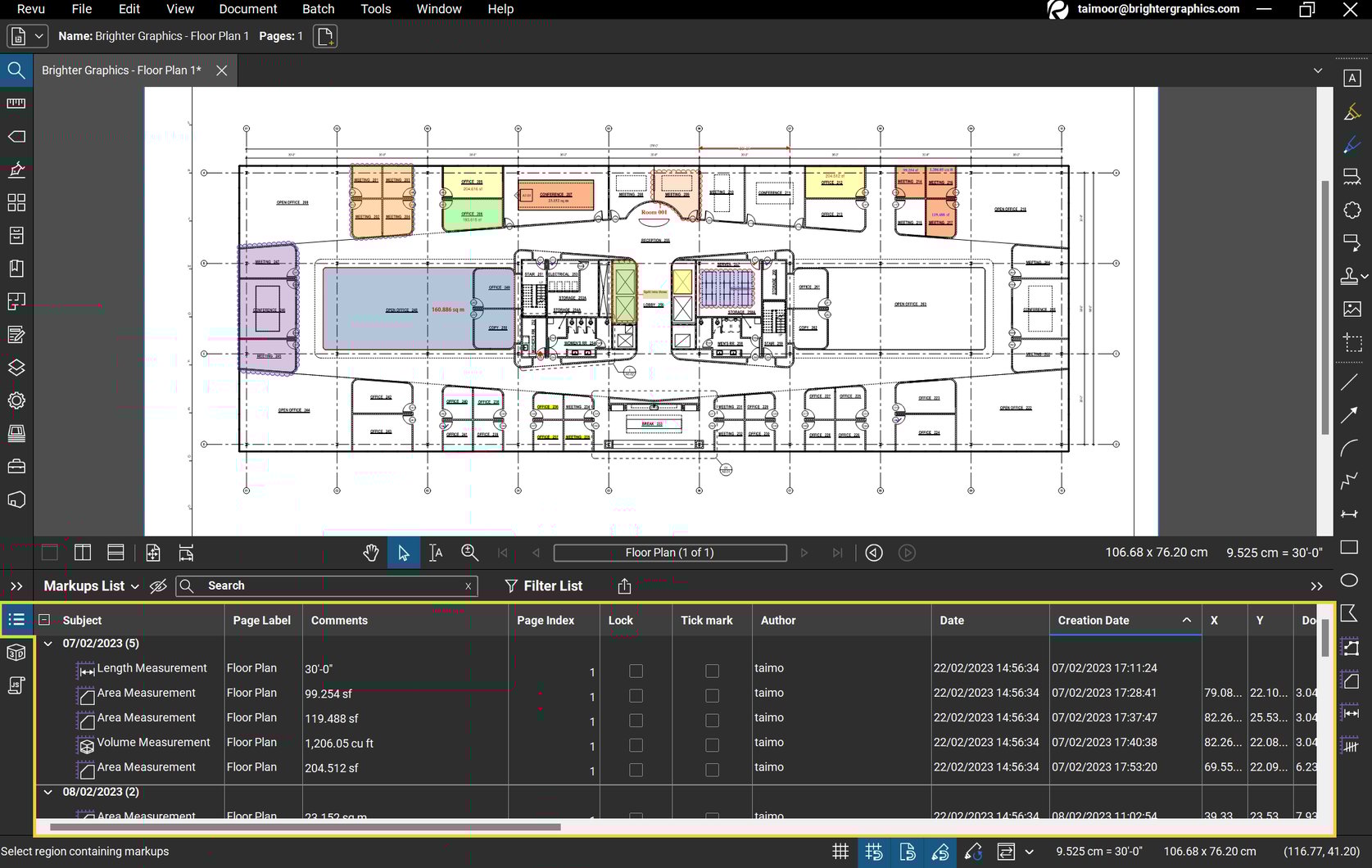Viewport: 1372px width, 868px height.
Task: Open the JavaScript panel
Action: coord(16,685)
